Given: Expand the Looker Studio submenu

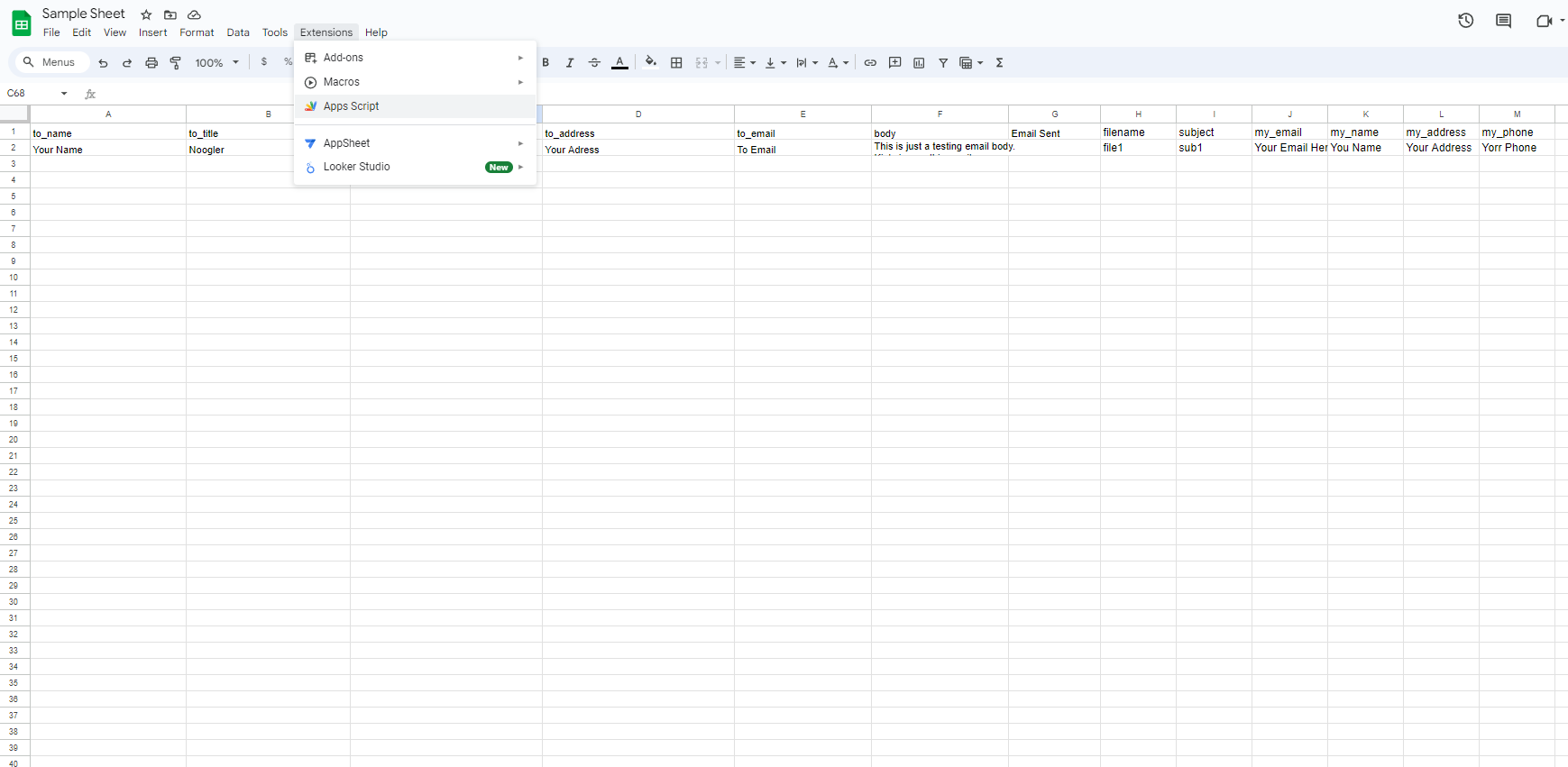Looking at the screenshot, I should pos(415,167).
